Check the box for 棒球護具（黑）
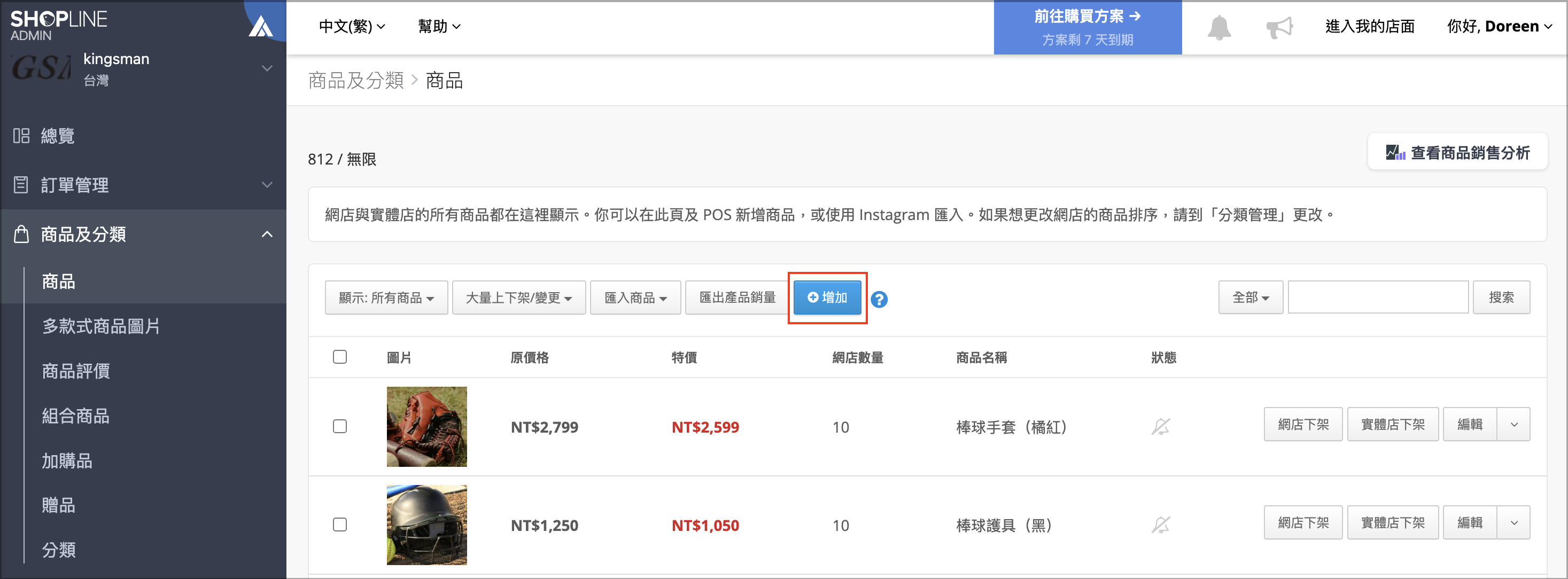This screenshot has width=1568, height=579. (x=340, y=523)
